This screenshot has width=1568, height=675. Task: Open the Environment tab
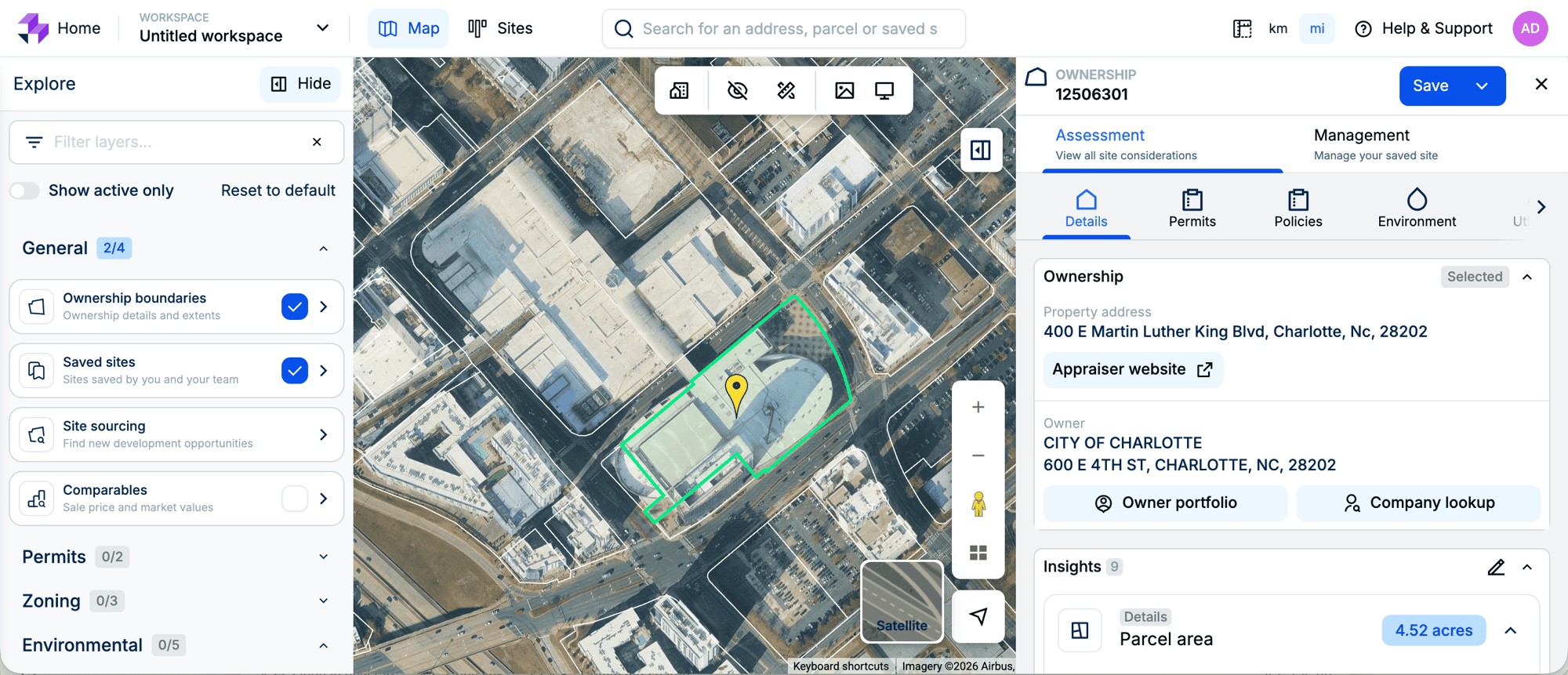tap(1416, 209)
